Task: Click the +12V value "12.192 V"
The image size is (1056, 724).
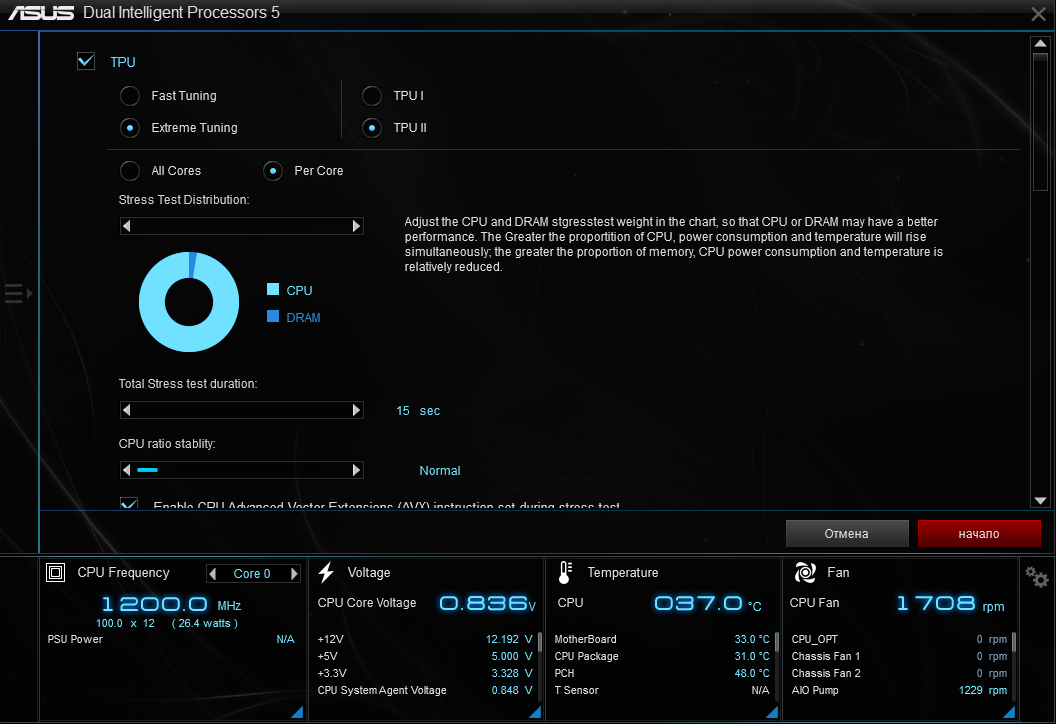Action: [x=509, y=639]
